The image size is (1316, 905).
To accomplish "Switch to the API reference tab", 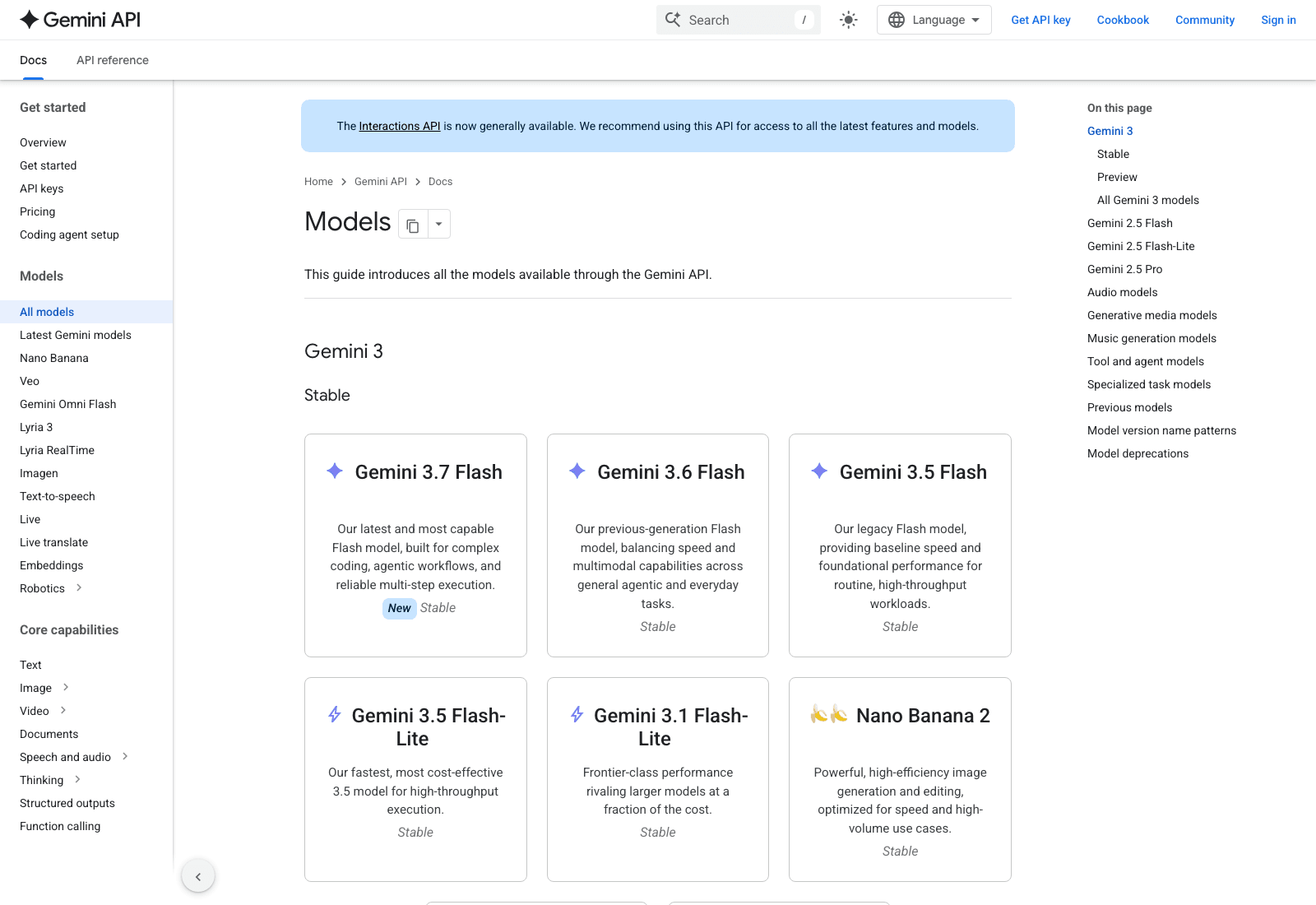I will coord(113,60).
